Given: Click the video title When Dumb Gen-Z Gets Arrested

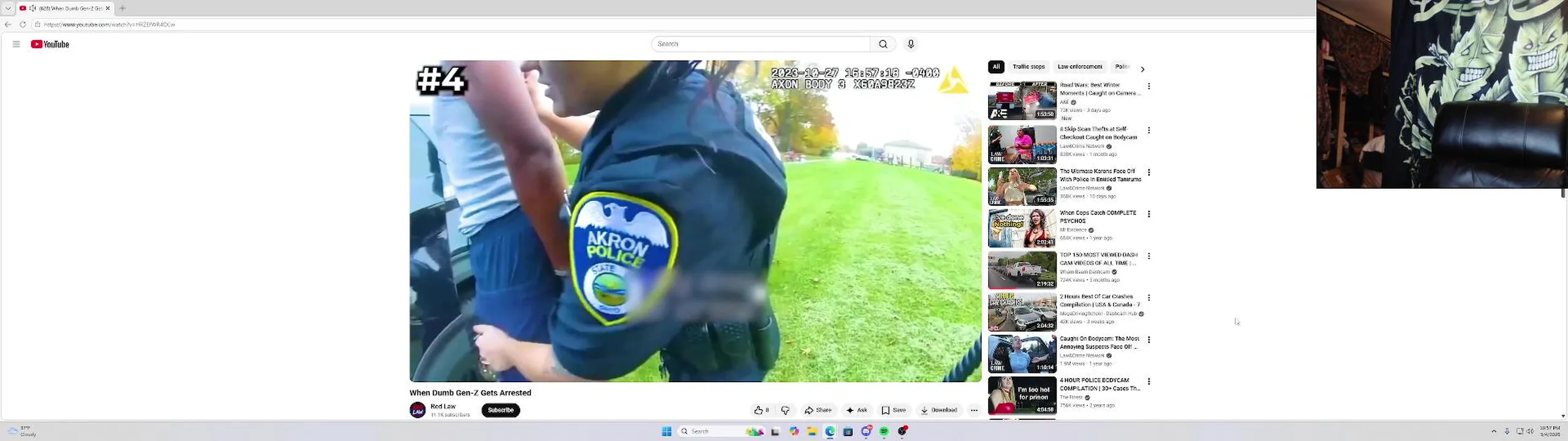Looking at the screenshot, I should [x=470, y=393].
